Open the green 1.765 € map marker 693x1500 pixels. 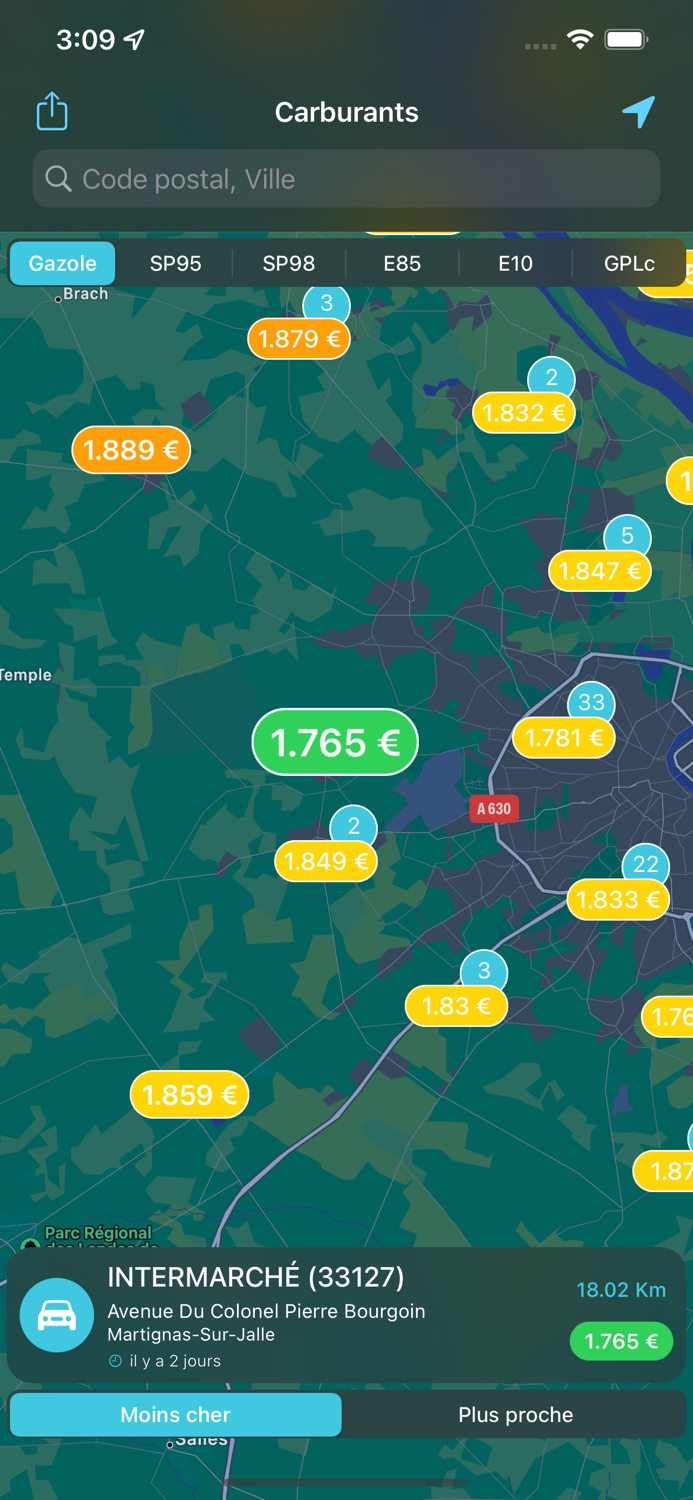point(335,742)
